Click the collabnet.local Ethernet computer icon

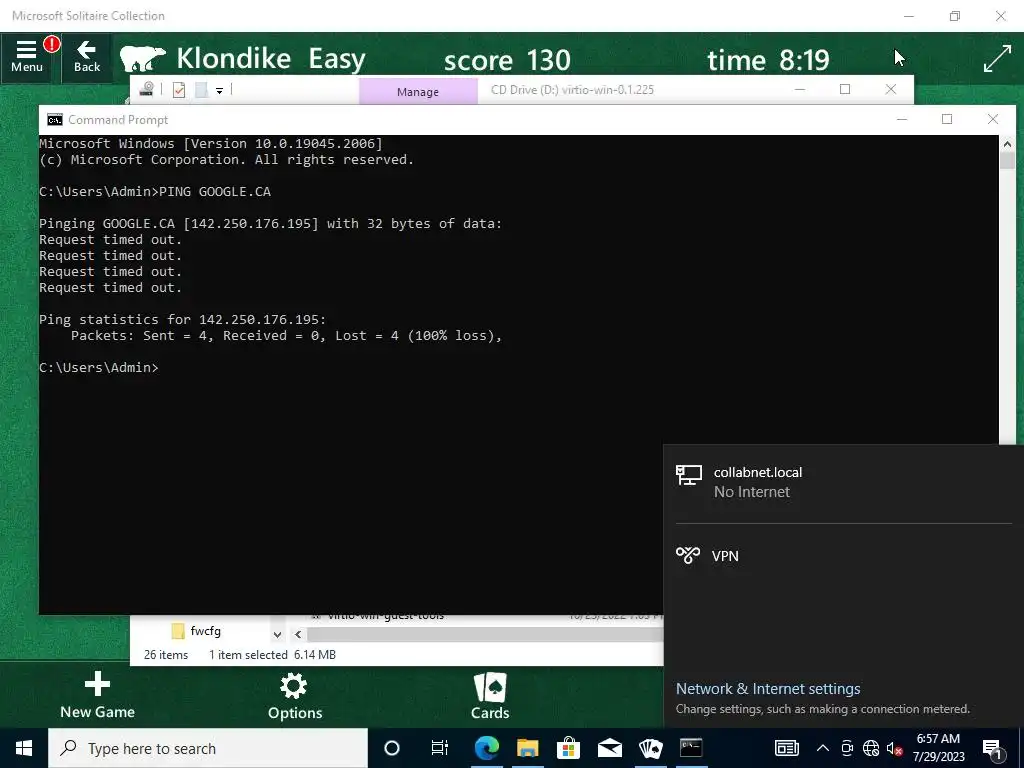688,475
